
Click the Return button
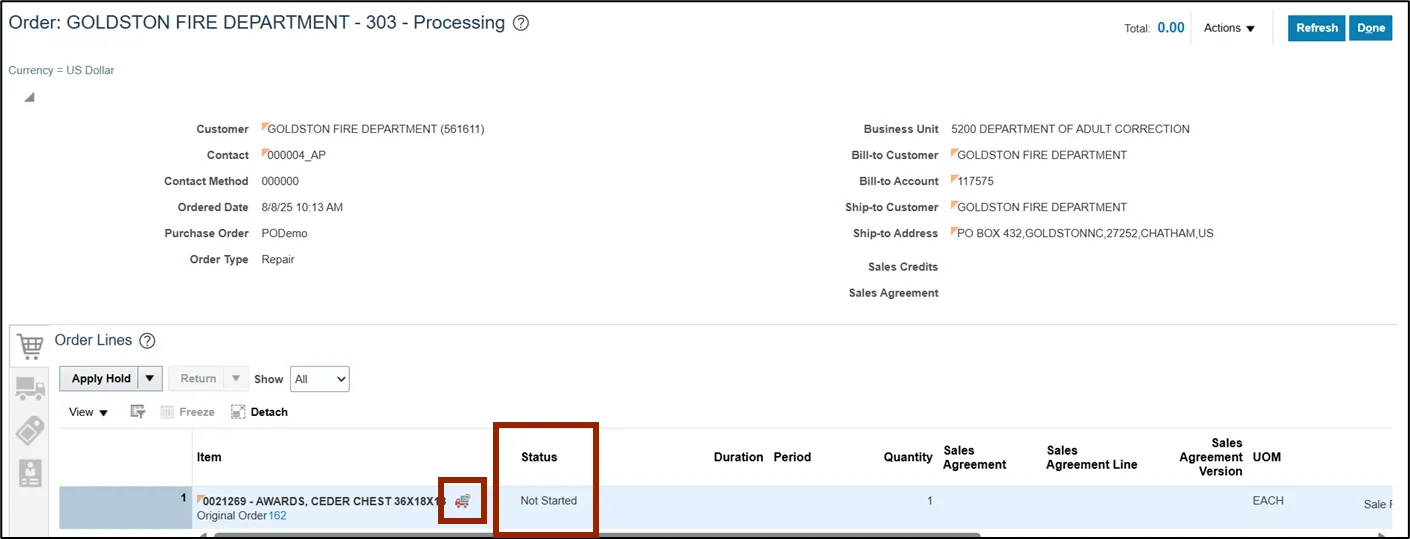197,378
